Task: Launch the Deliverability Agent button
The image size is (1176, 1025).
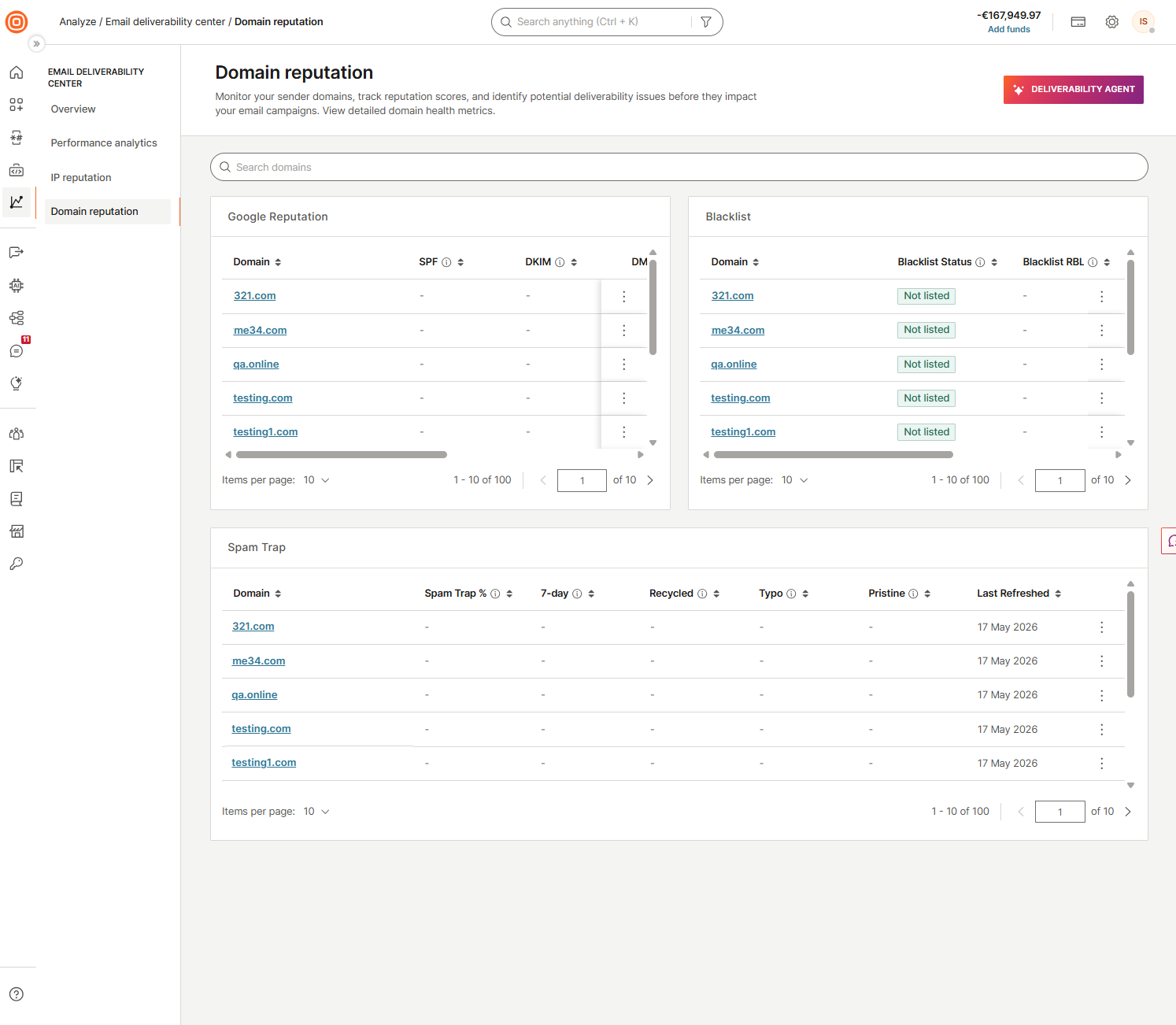Action: (x=1074, y=90)
